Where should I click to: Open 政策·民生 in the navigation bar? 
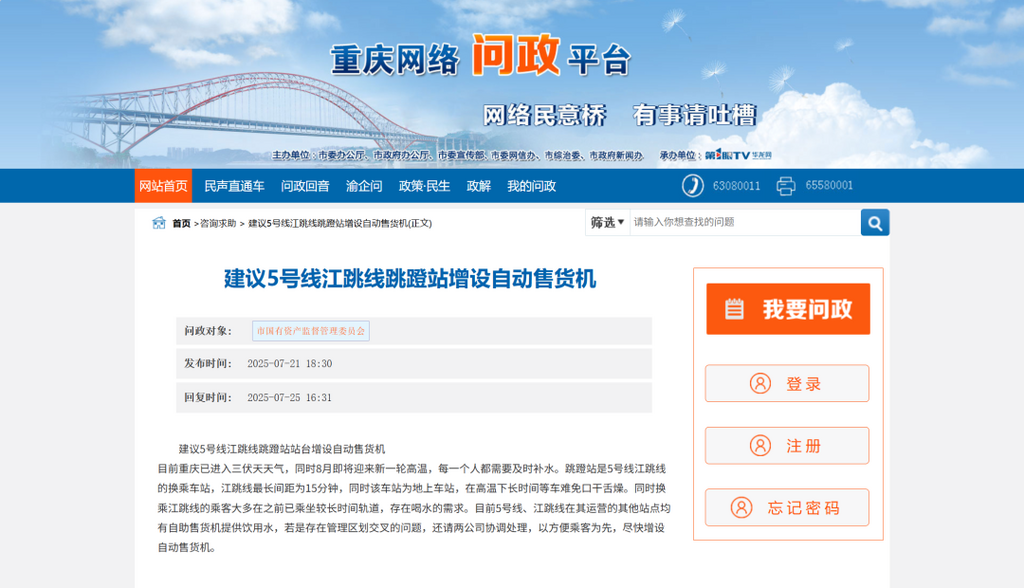pyautogui.click(x=425, y=186)
